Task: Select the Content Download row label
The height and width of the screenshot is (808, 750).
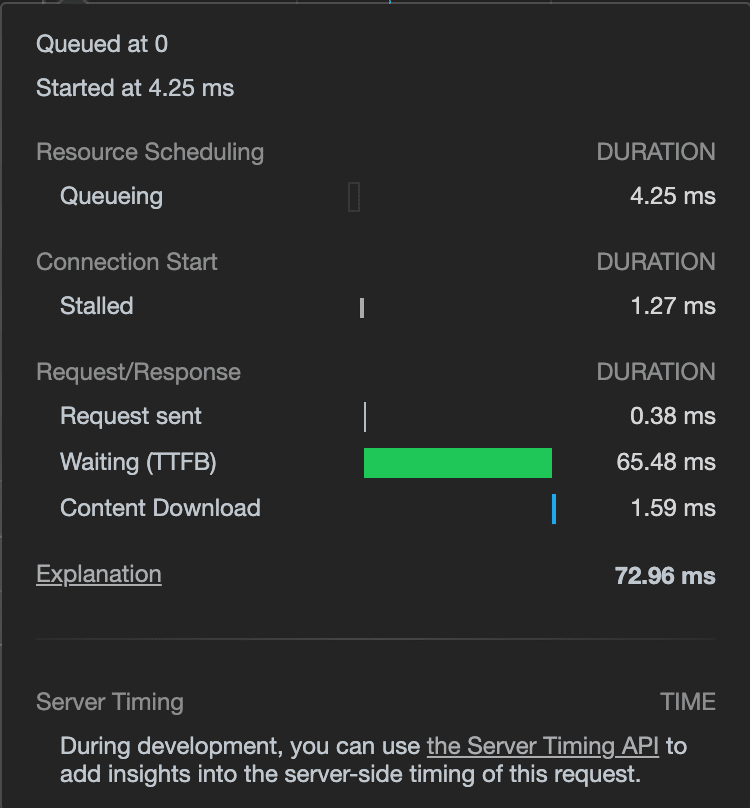Action: [160, 508]
